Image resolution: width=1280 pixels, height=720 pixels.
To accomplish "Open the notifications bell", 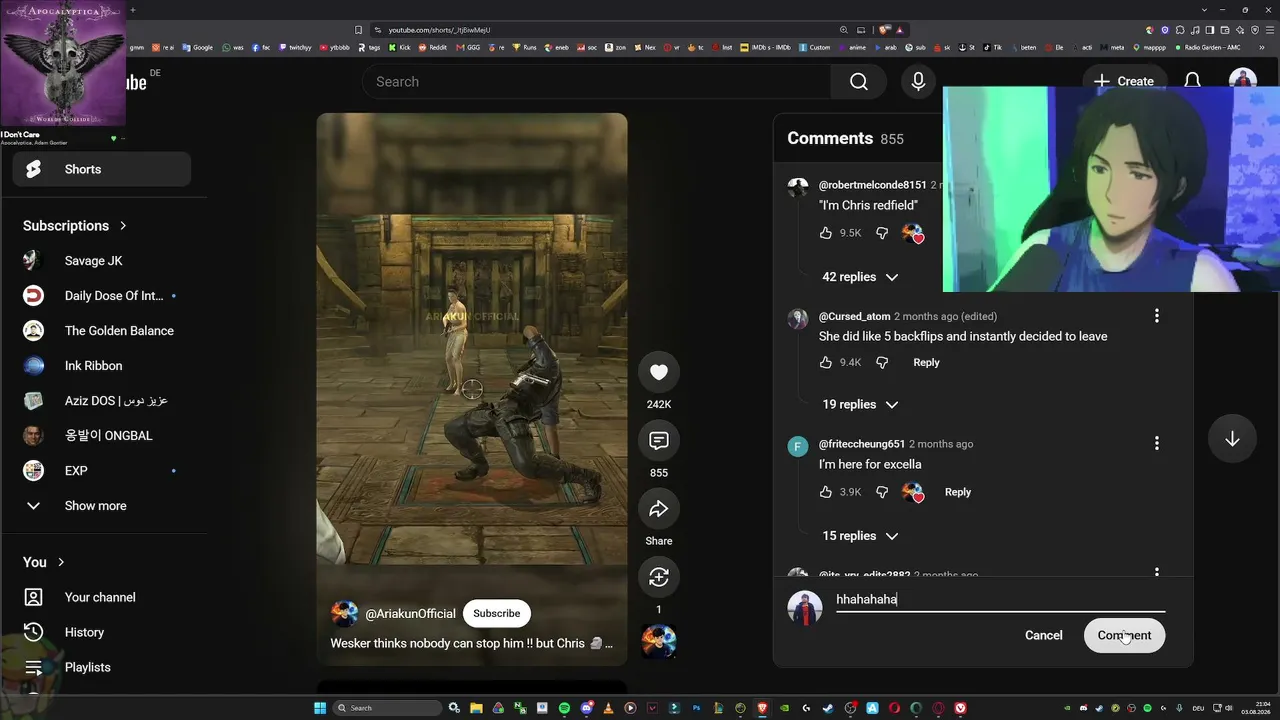I will click(x=1192, y=81).
